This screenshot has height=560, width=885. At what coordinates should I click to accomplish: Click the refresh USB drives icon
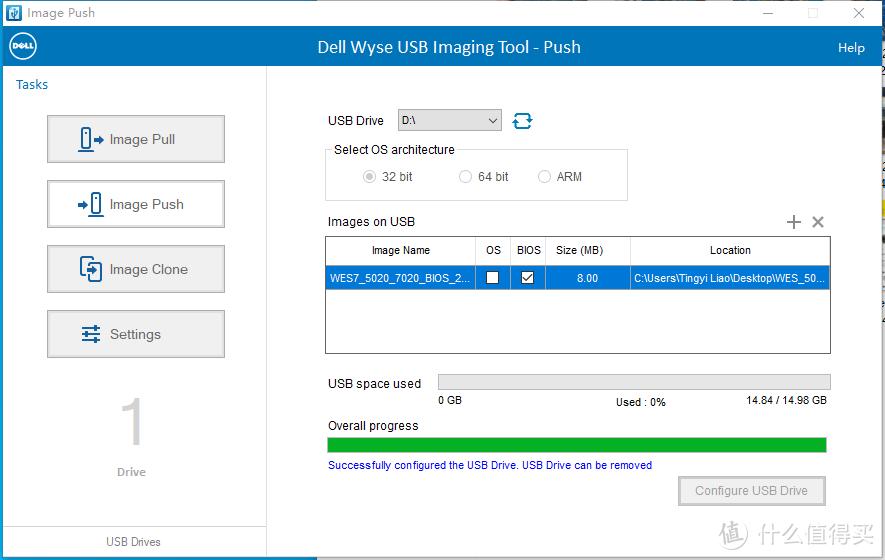coord(522,121)
